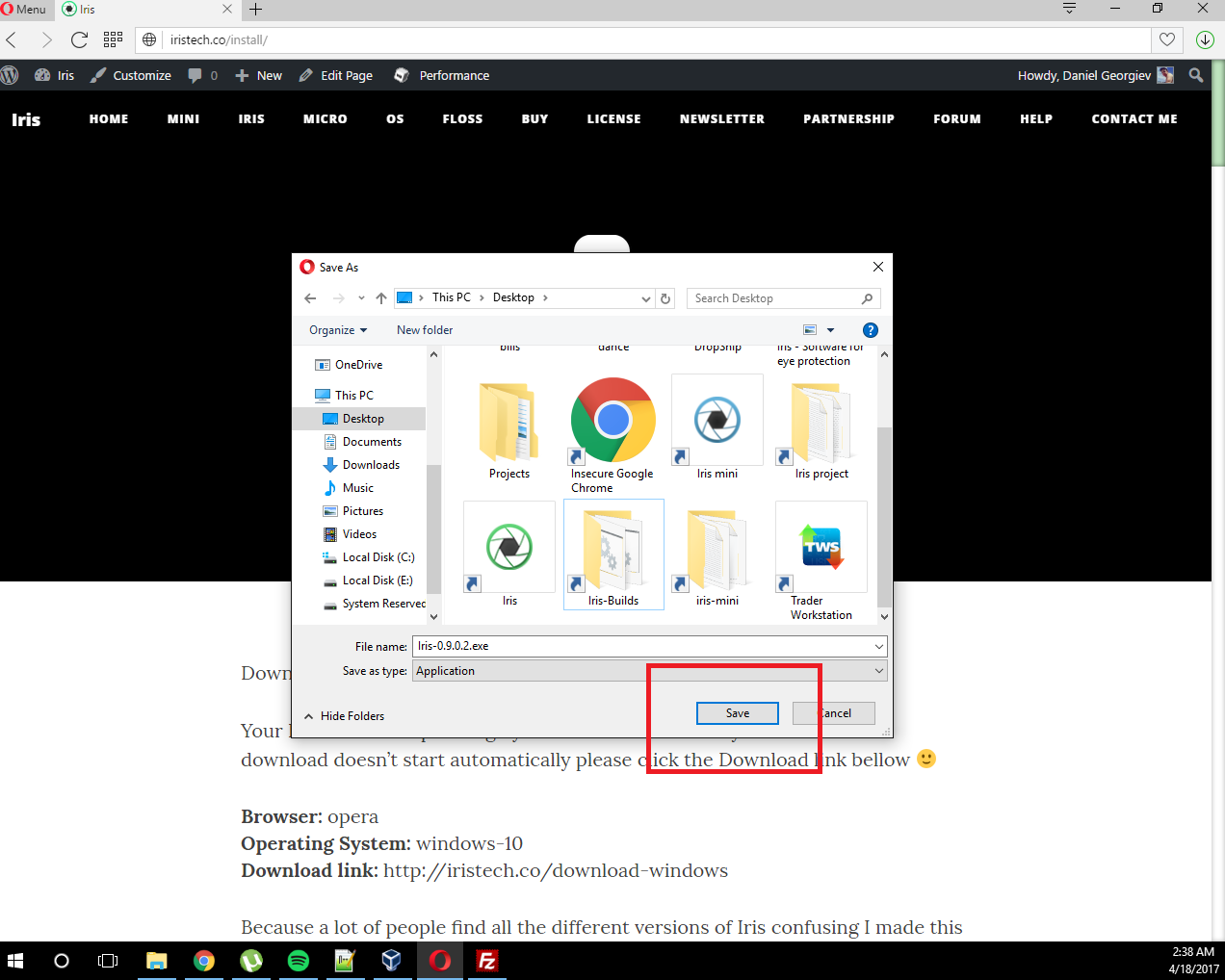Select the iris-mini folder shortcut

tap(717, 555)
